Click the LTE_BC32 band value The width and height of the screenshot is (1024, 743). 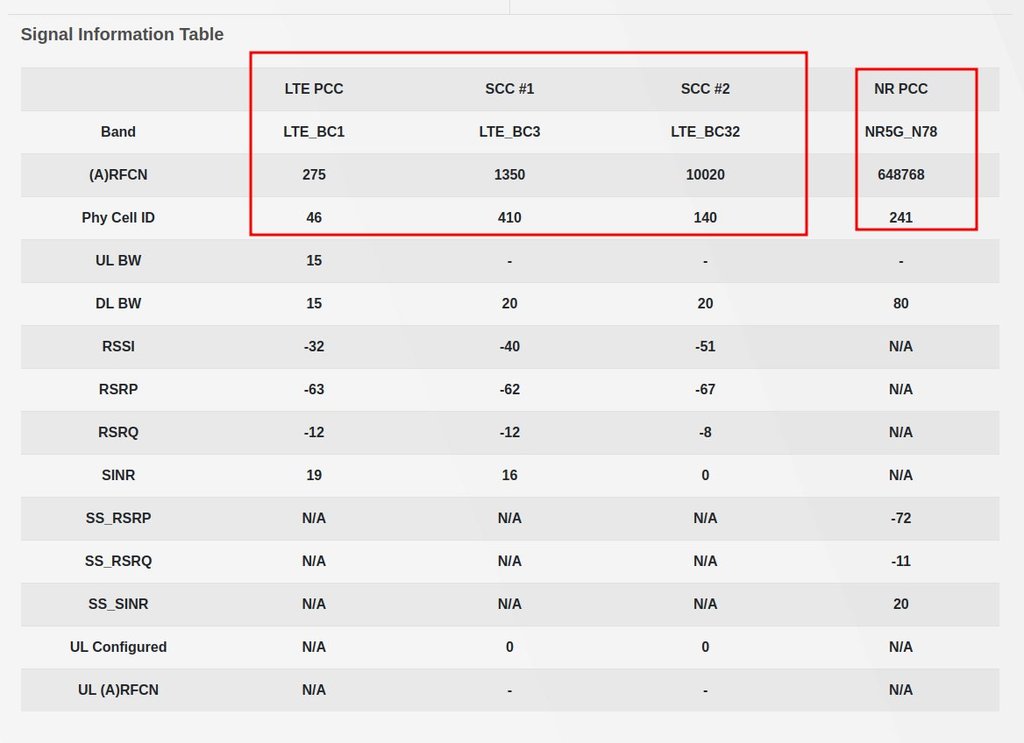[x=705, y=132]
